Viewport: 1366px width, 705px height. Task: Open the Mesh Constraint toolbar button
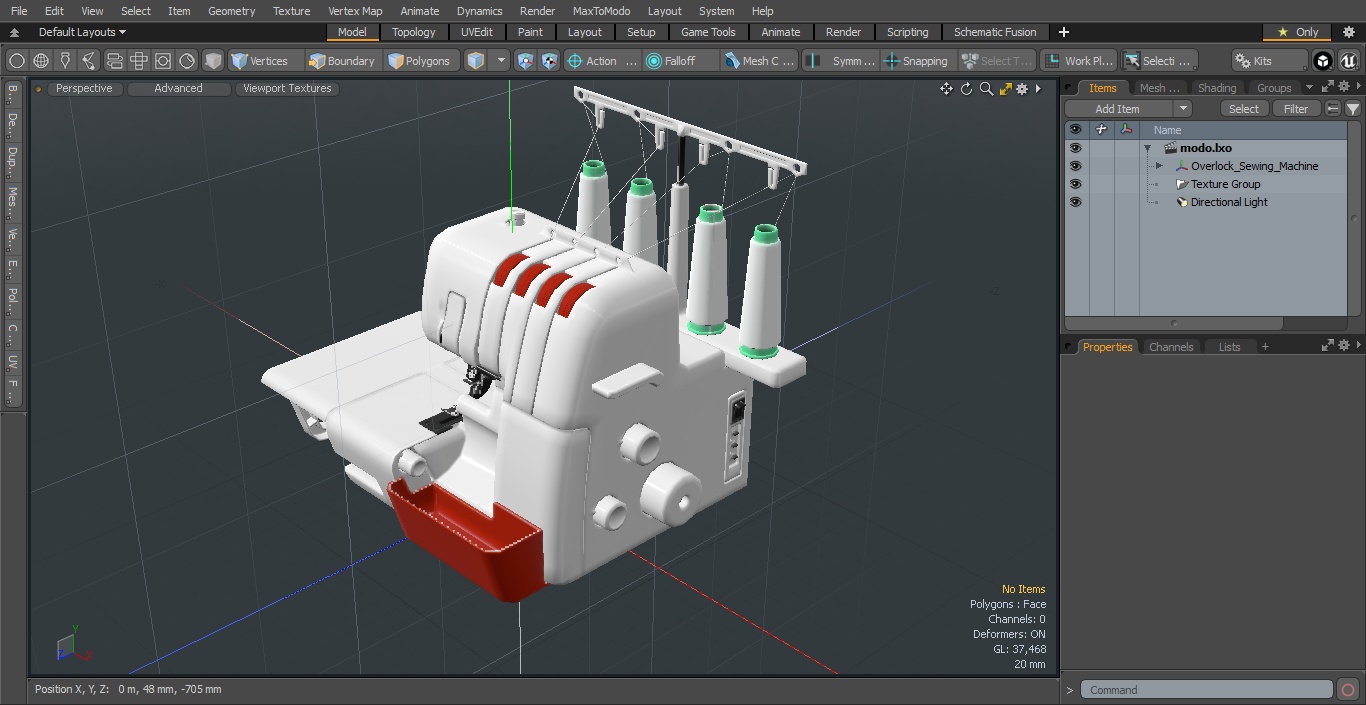[x=760, y=61]
